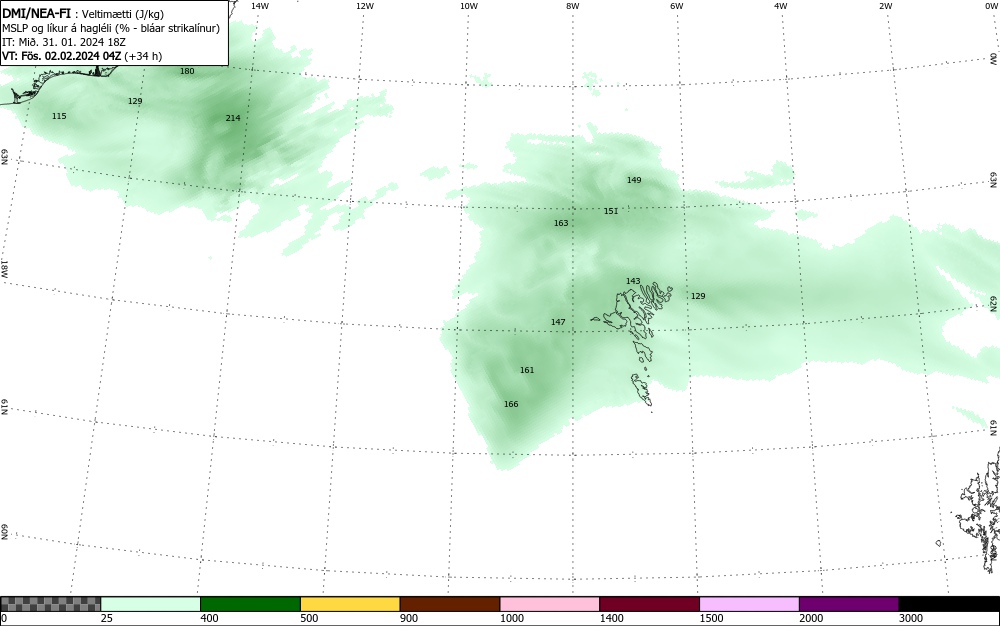Click the light purple 1500–2000 legend swatch

point(749,604)
